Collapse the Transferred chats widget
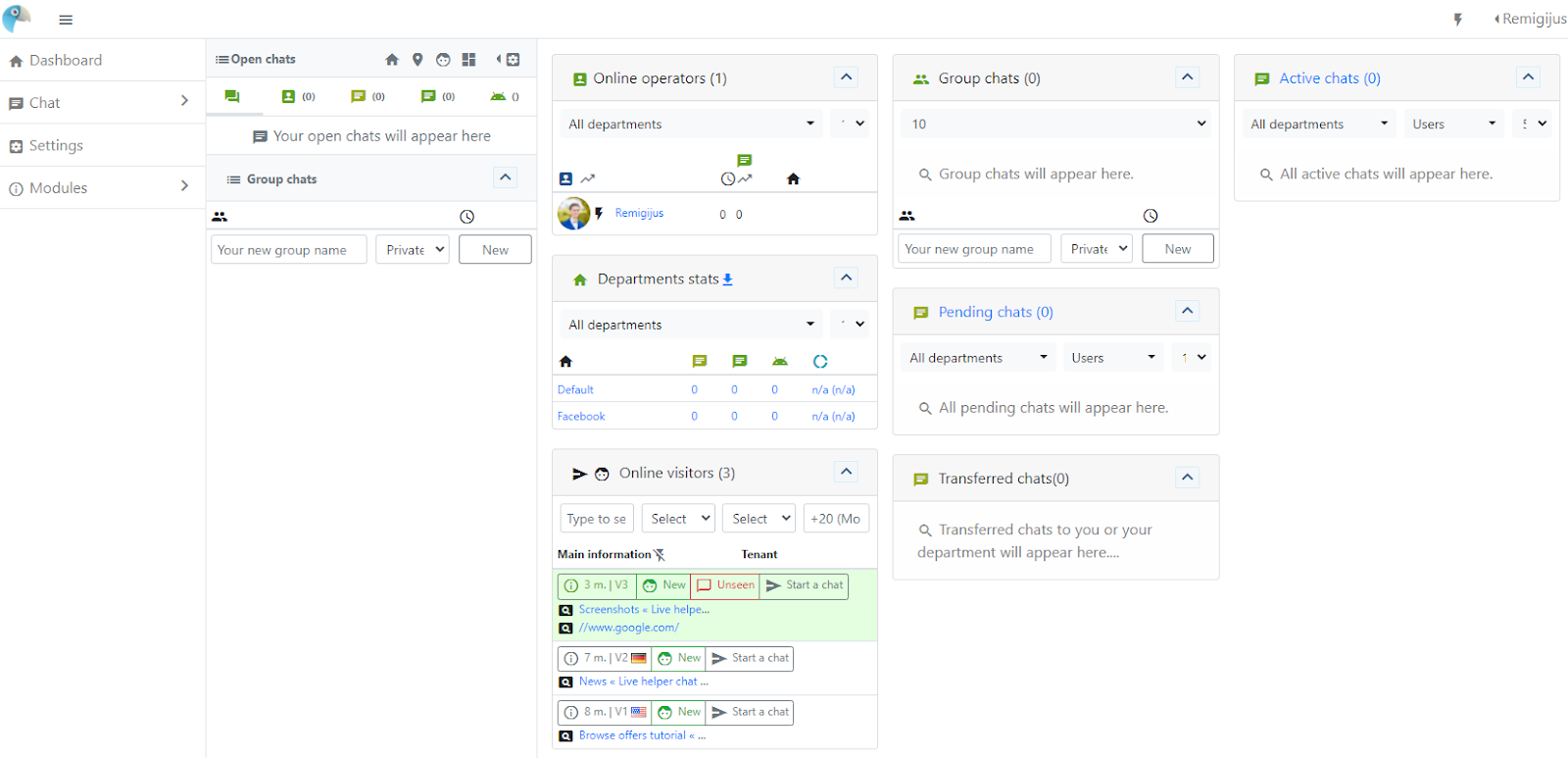The height and width of the screenshot is (758, 1568). [1188, 477]
